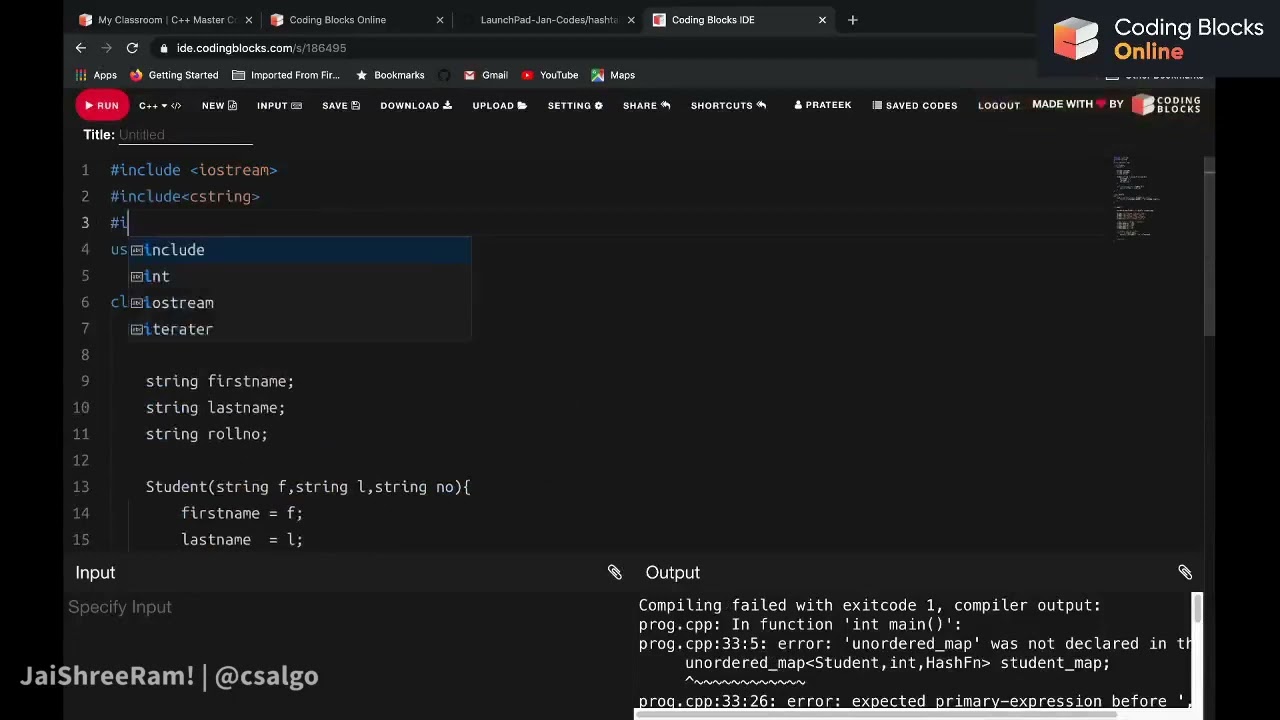
Task: Click line number 13 in the gutter
Action: (81, 487)
